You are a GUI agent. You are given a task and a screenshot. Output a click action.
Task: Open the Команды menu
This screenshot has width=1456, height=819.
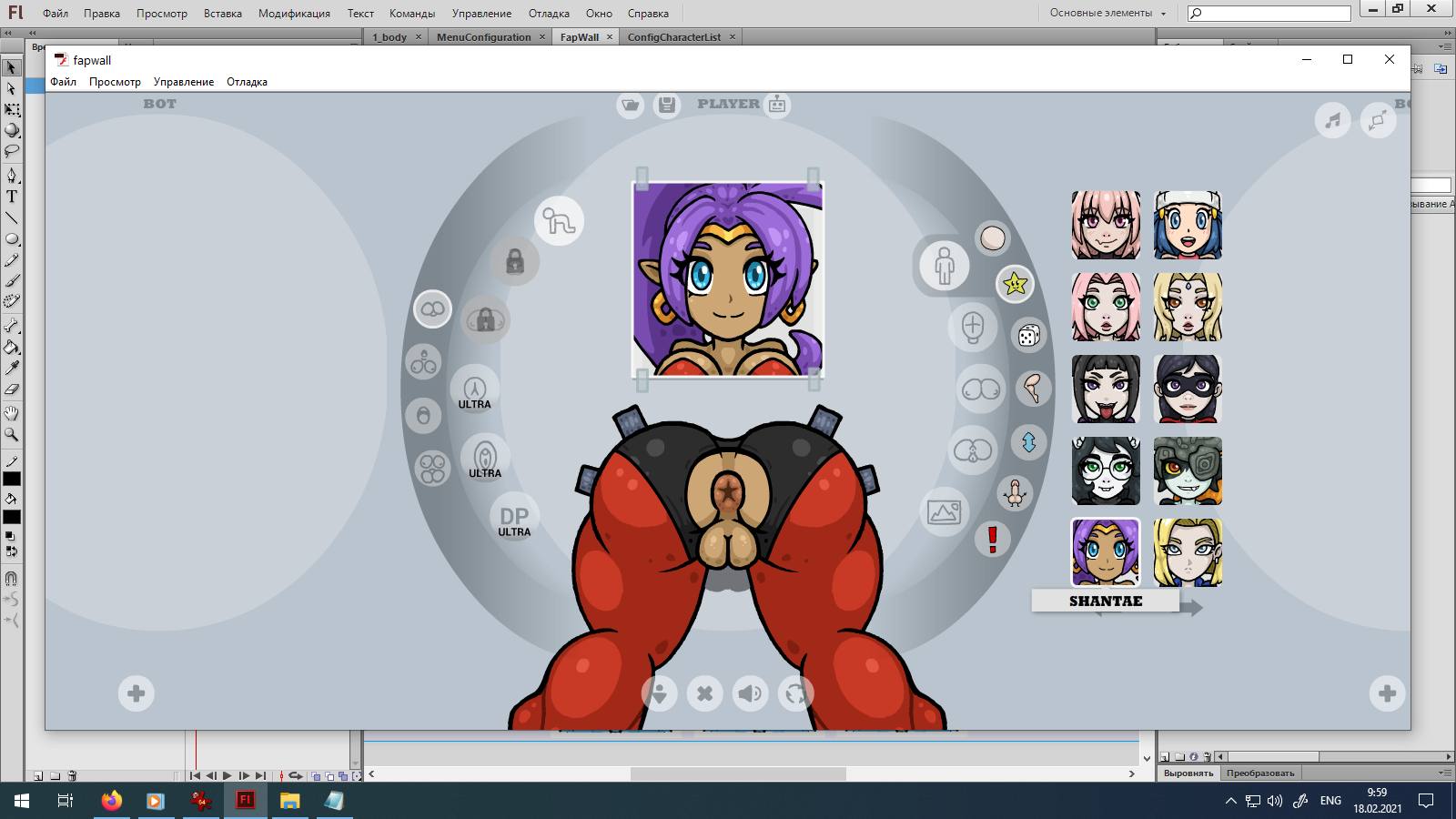coord(412,14)
